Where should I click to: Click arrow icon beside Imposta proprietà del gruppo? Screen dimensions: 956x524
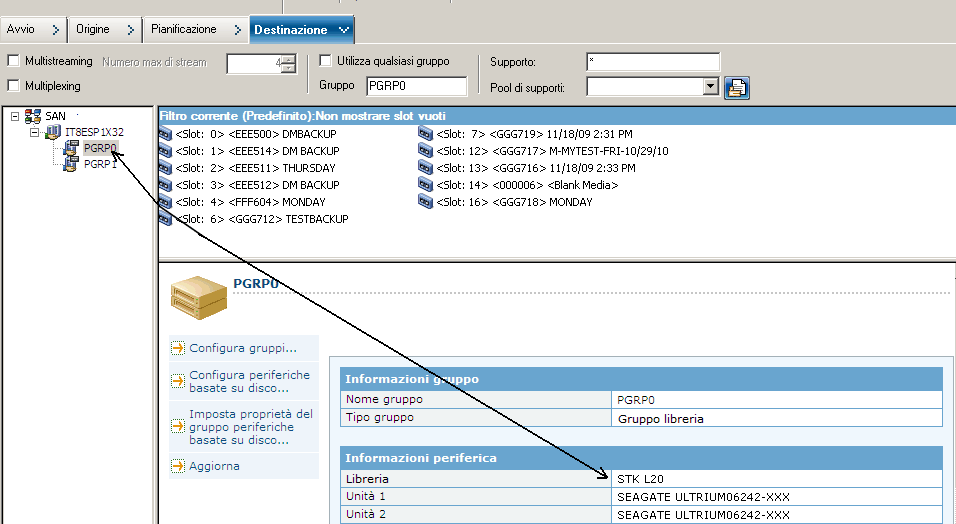click(x=177, y=426)
